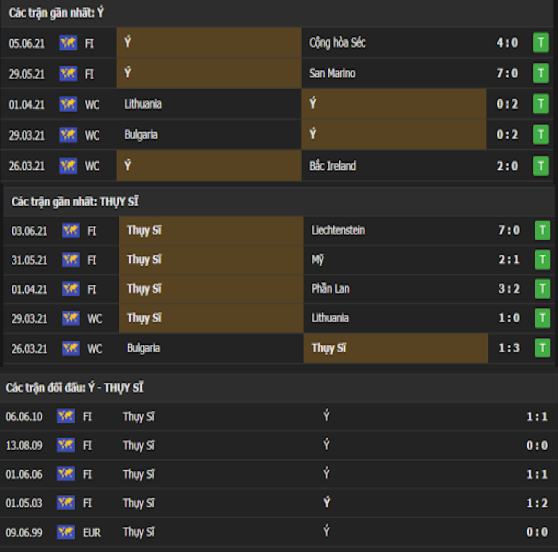Click the green T badge for Ý vs Cộng hòa Séc
Viewport: 558px width, 552px height.
tap(541, 43)
